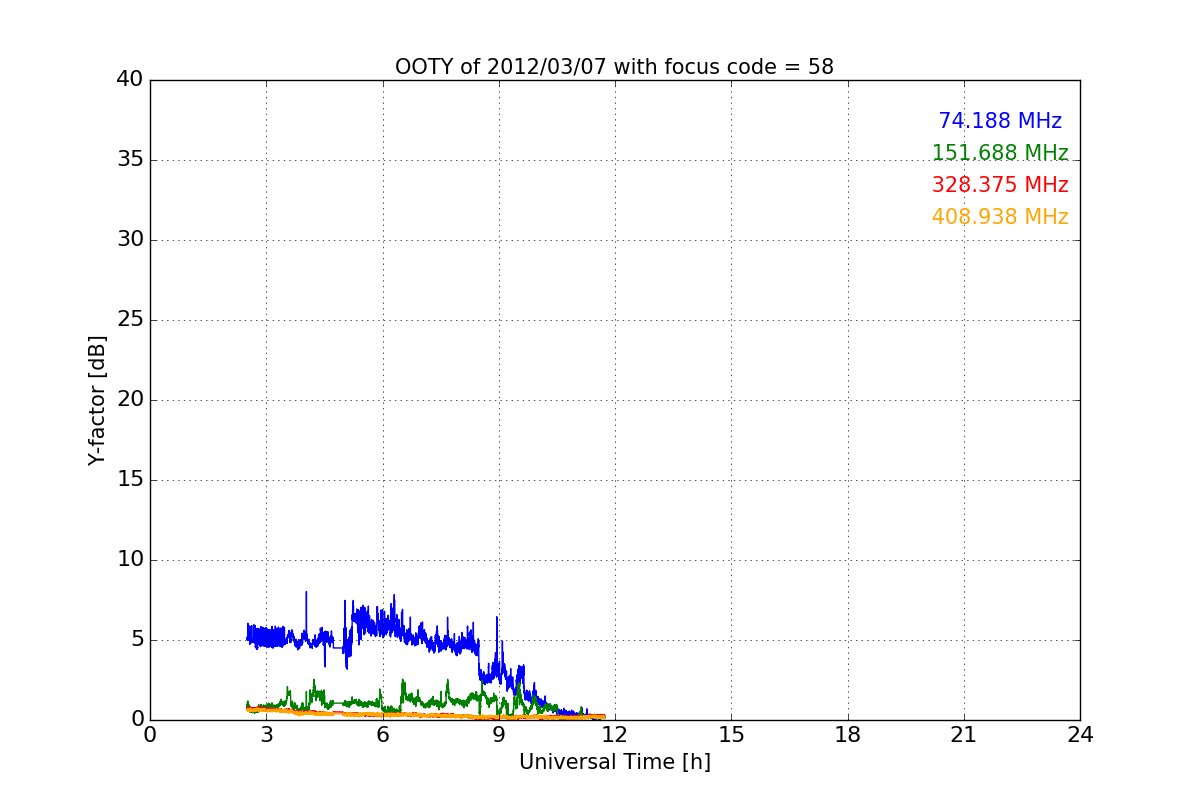
Task: Select the '328.375 MHz' legend label
Action: point(1000,185)
